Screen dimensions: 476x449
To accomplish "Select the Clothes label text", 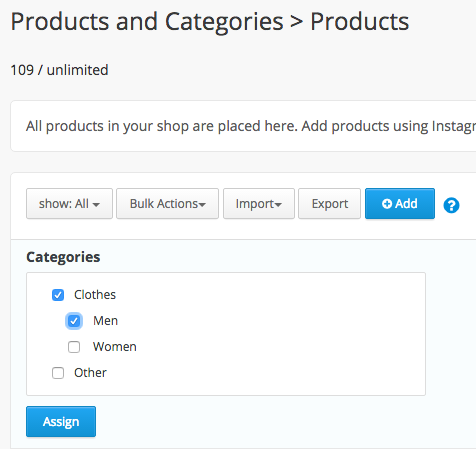I will coord(95,295).
